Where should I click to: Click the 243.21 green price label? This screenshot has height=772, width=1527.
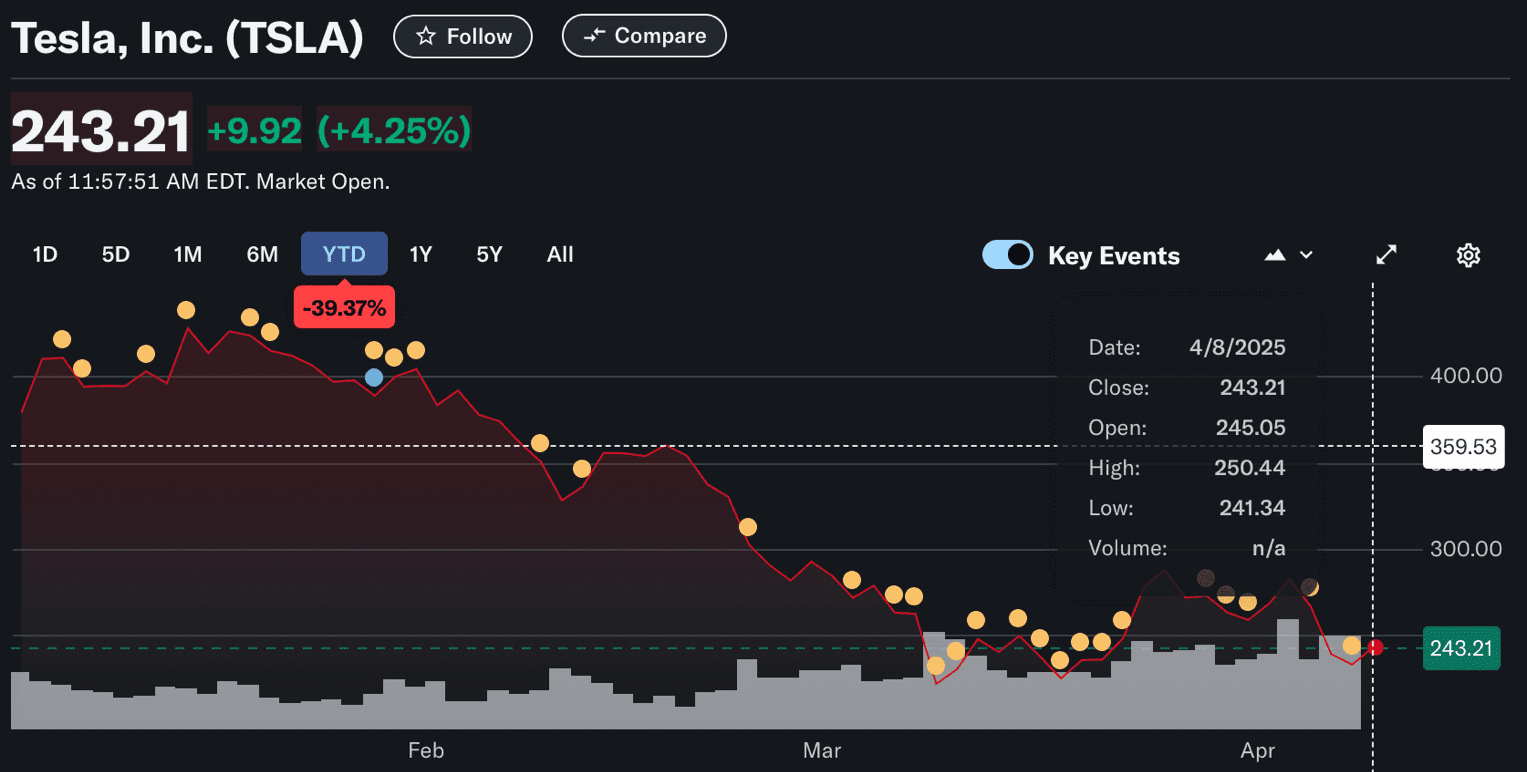point(1461,649)
